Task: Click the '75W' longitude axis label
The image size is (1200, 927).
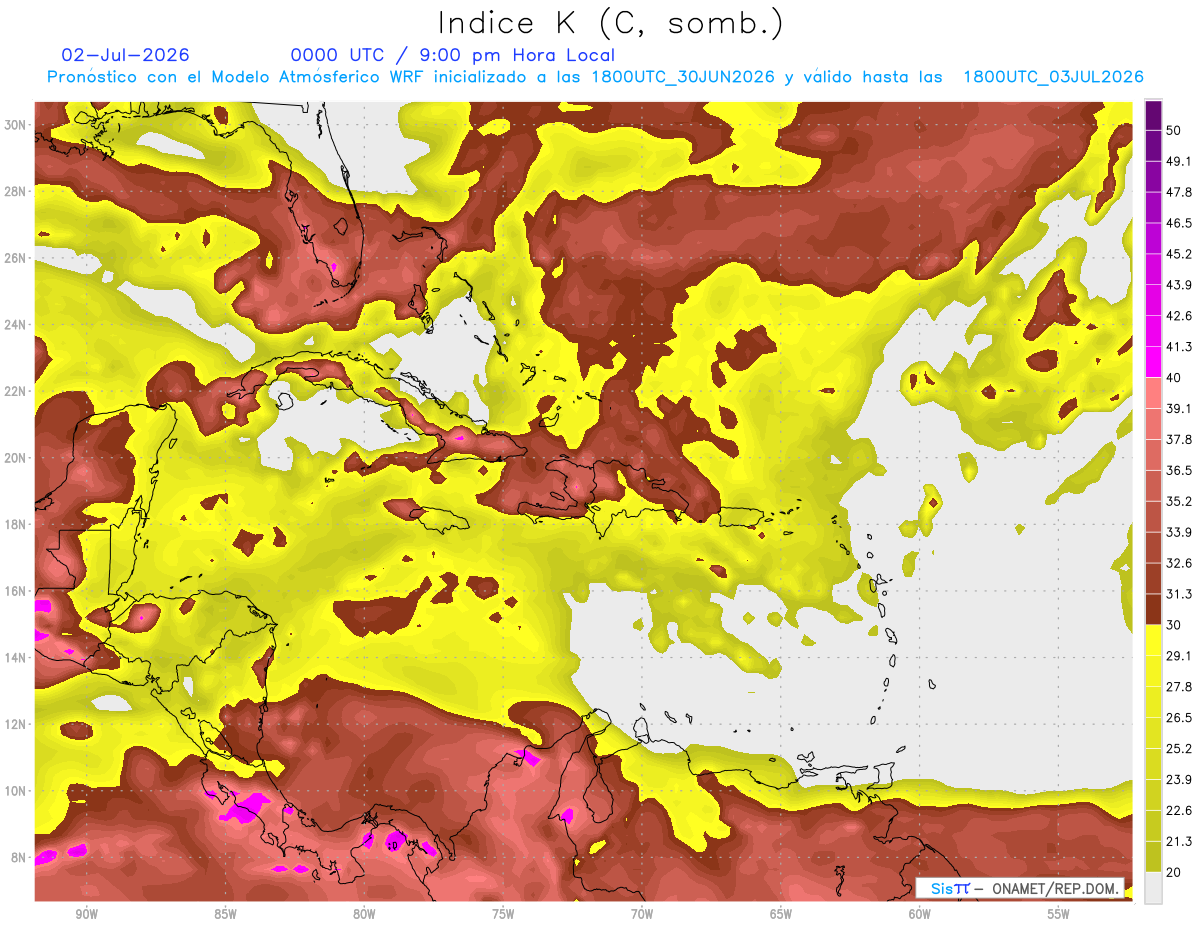Action: pos(503,915)
